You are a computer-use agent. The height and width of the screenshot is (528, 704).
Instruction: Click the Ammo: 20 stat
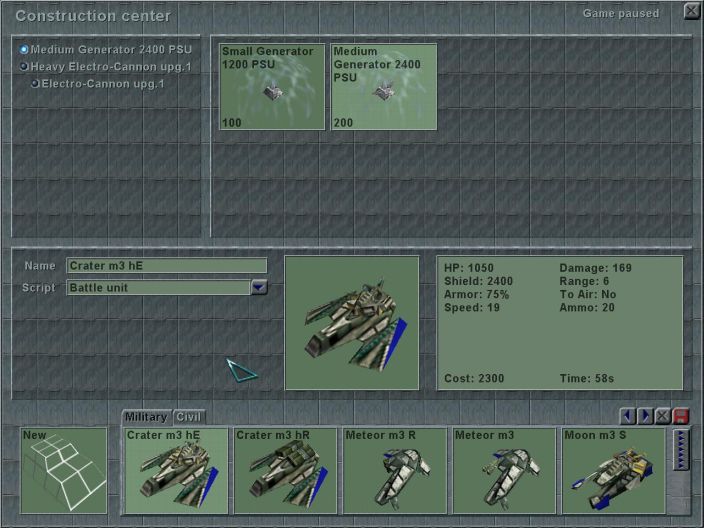[587, 308]
